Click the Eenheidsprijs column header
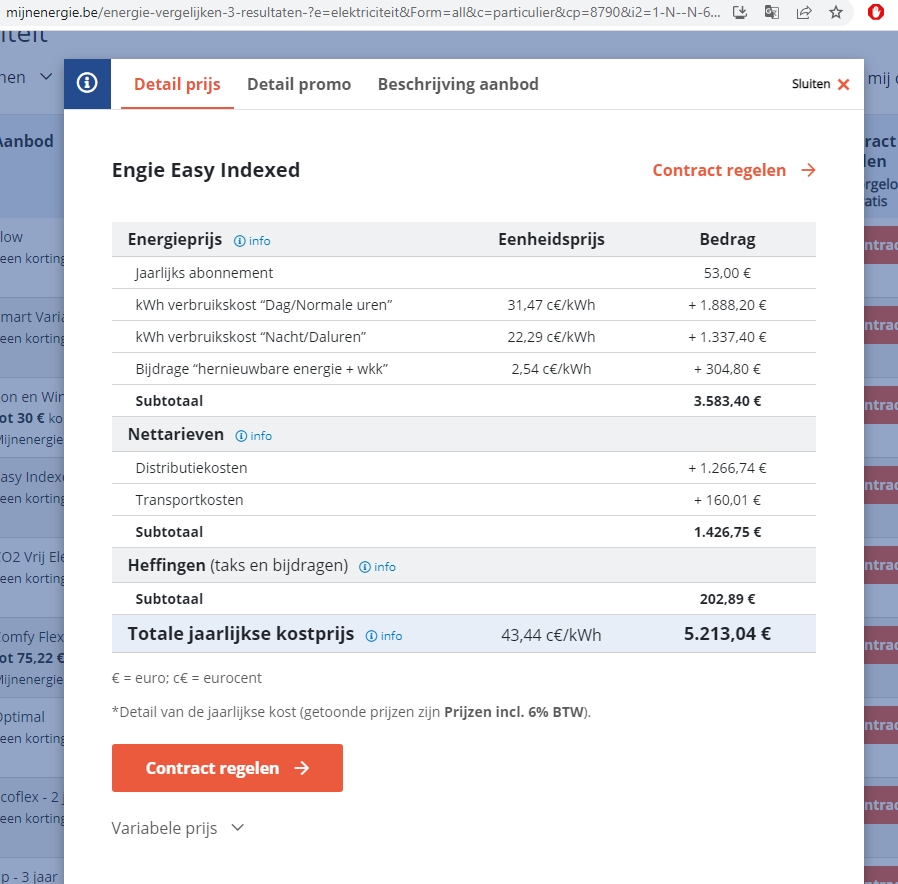Screen dimensions: 898x884 [x=551, y=239]
